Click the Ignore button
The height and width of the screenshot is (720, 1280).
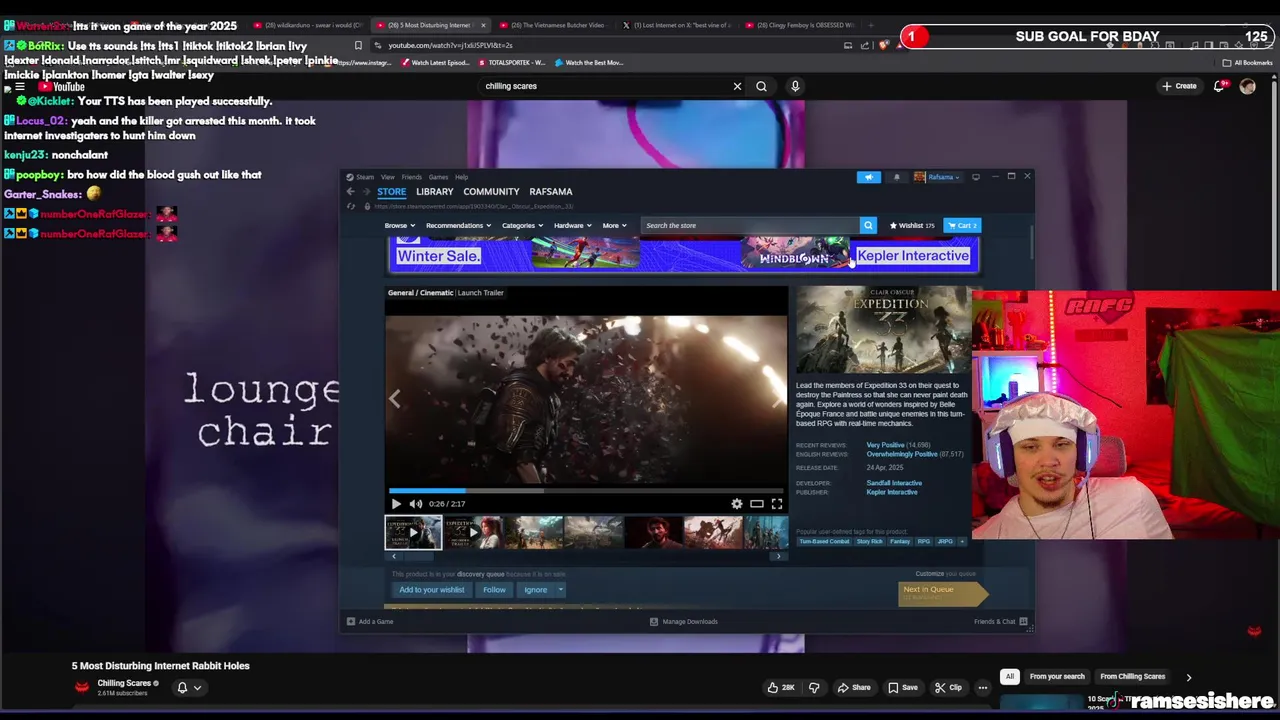pyautogui.click(x=536, y=590)
